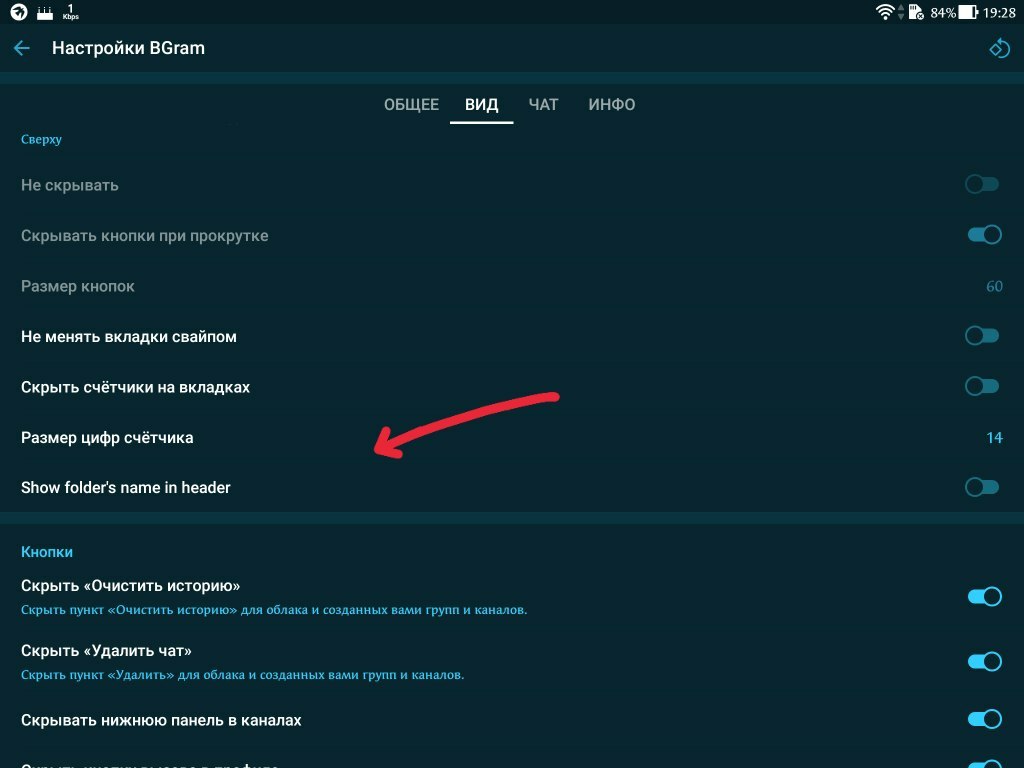Tap the Кнопки section header
Screen dimensions: 1024x768
(47, 552)
